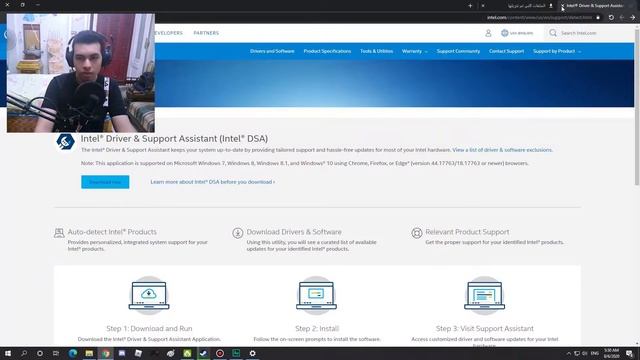Open File Explorer from taskbar
Screen dimensions: 640x360
tap(89, 353)
